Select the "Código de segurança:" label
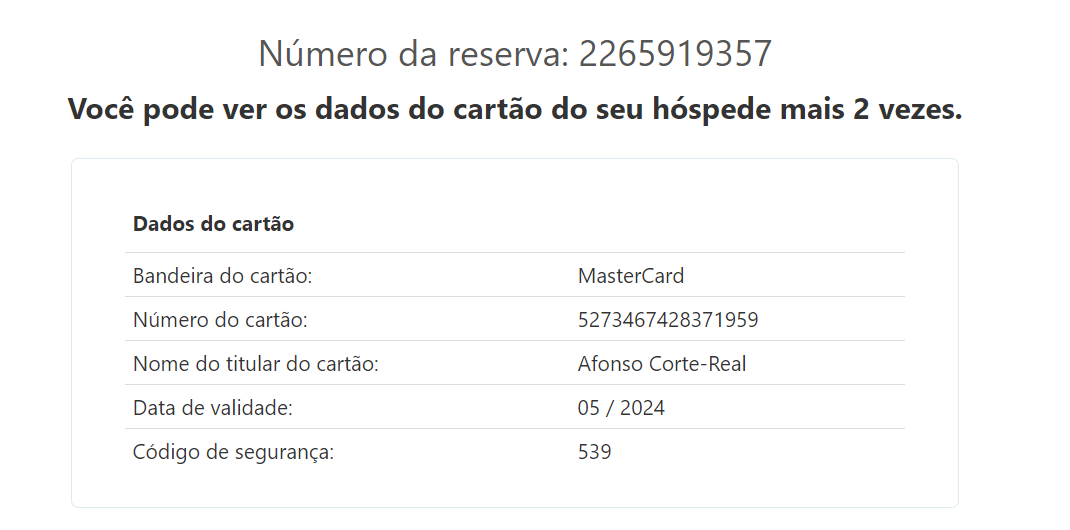The image size is (1070, 530). 233,452
